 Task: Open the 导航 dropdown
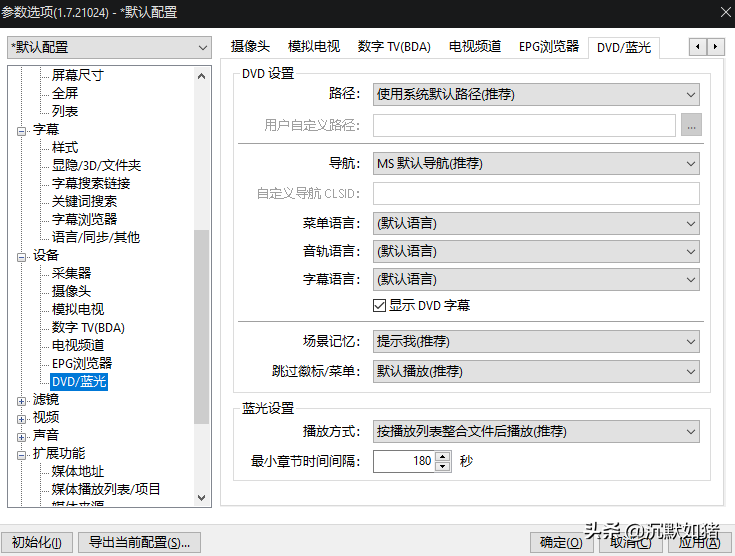pos(536,163)
